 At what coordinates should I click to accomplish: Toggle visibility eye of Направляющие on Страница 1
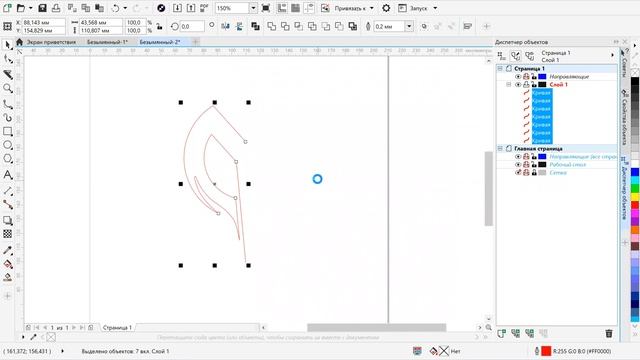tap(518, 76)
